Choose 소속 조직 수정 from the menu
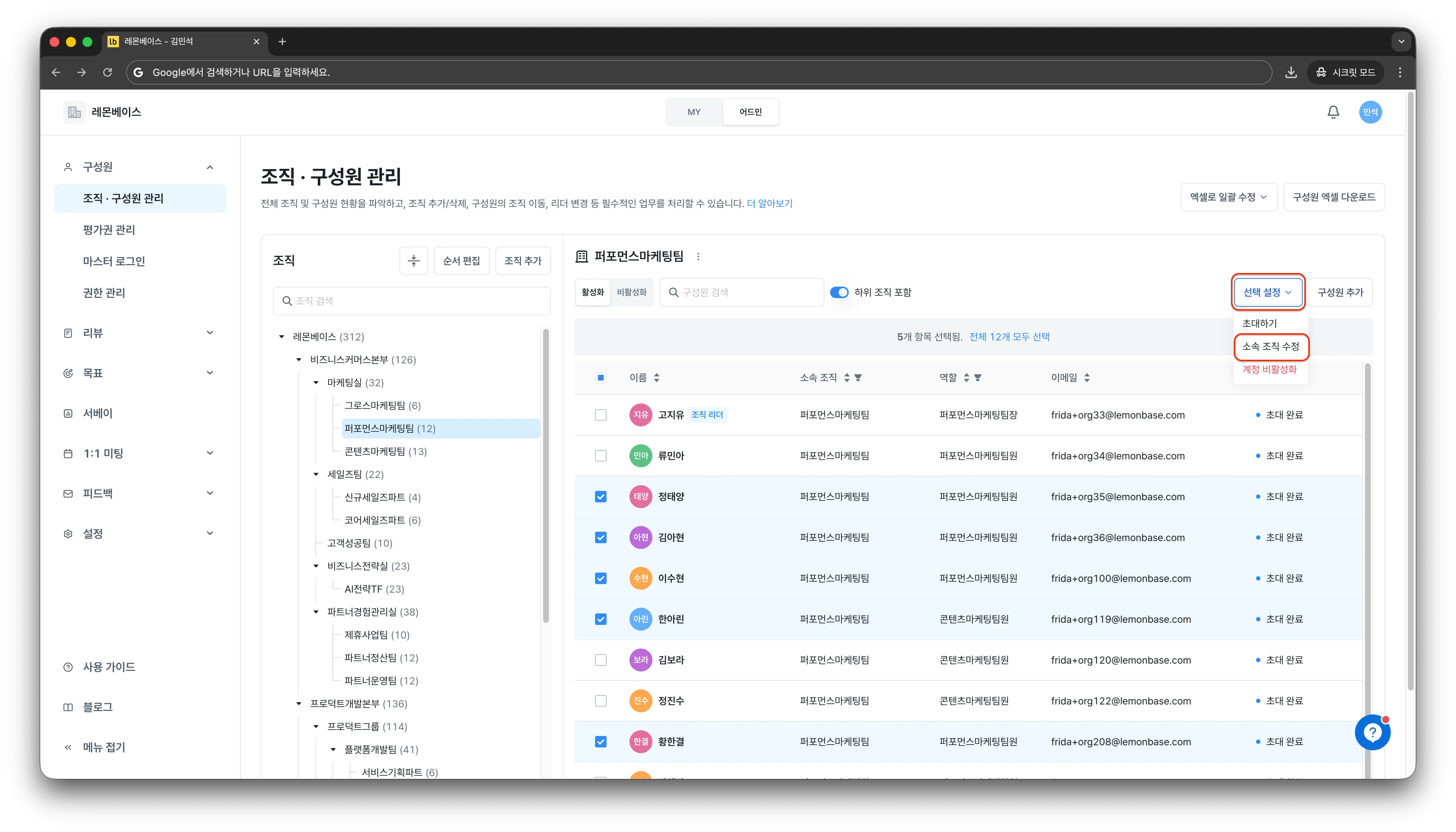Image resolution: width=1456 pixels, height=832 pixels. tap(1270, 346)
